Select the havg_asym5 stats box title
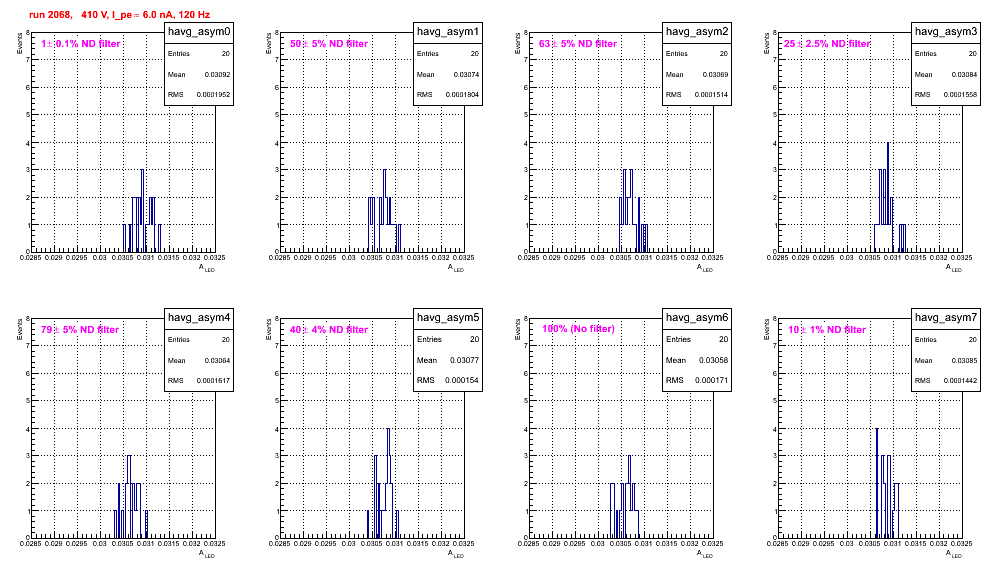 click(448, 317)
